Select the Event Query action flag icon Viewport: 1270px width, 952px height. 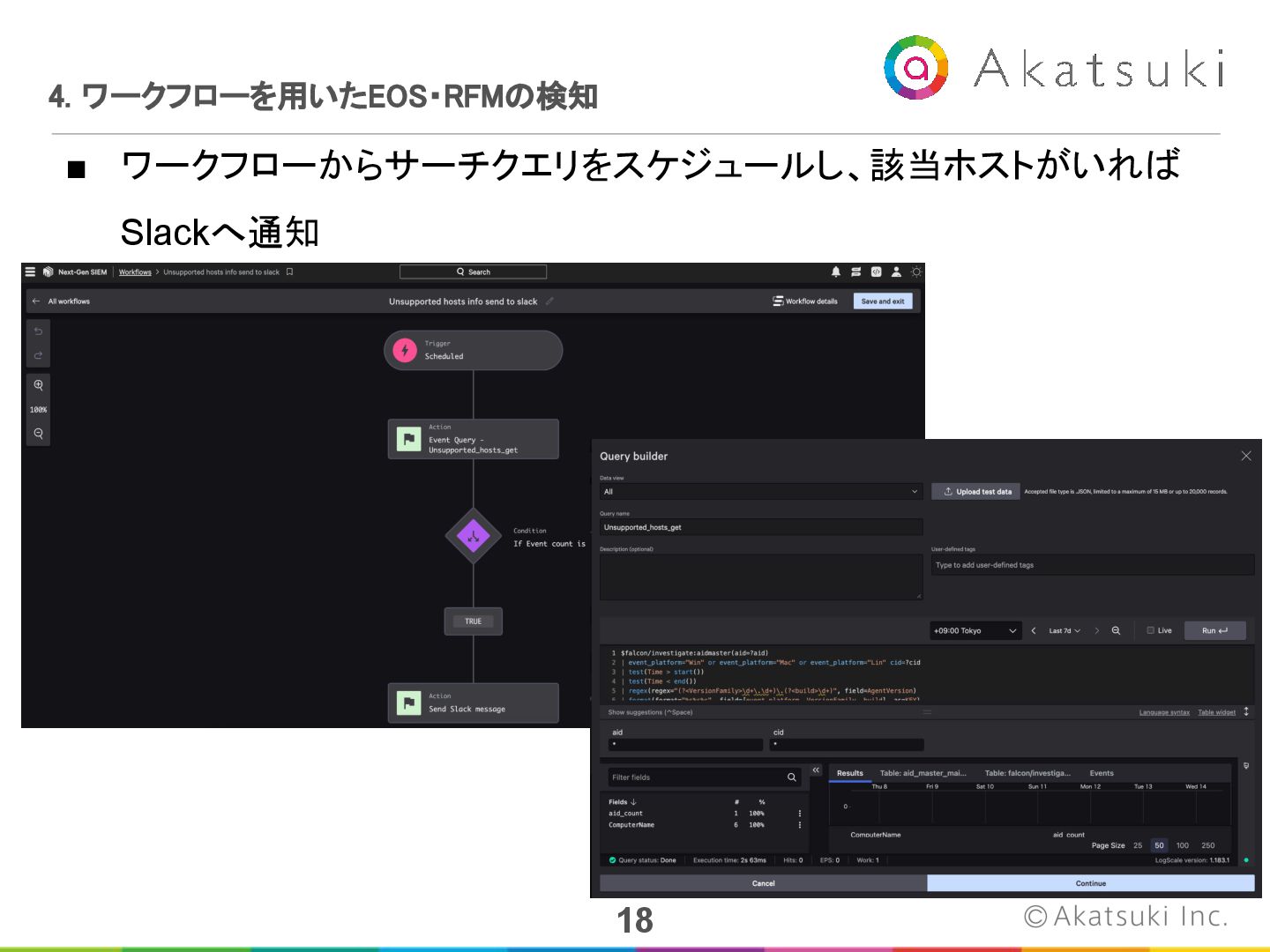[409, 439]
